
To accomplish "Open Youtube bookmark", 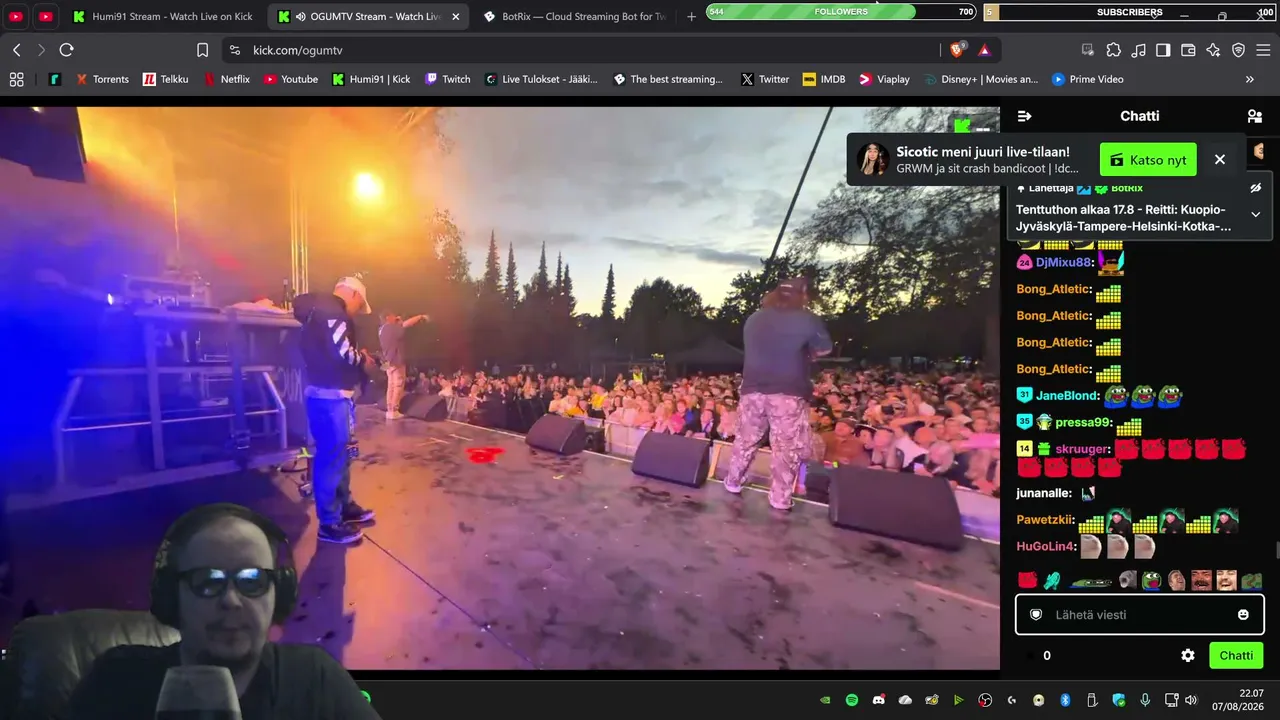I will (x=290, y=79).
